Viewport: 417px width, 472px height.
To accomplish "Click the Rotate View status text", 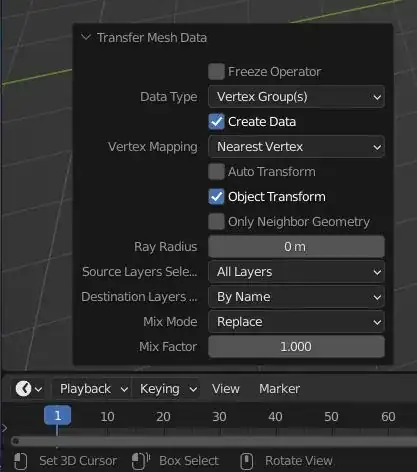I will tap(299, 461).
